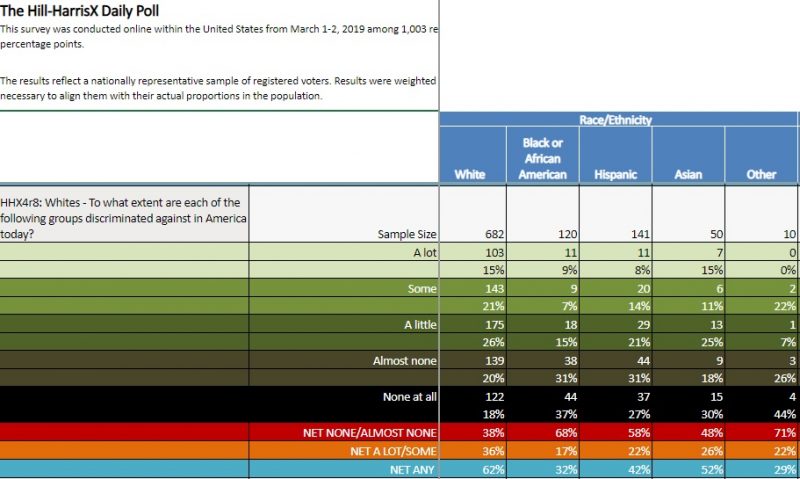Select Asian NET ANY value 52%
This screenshot has height=479, width=800.
pyautogui.click(x=712, y=470)
